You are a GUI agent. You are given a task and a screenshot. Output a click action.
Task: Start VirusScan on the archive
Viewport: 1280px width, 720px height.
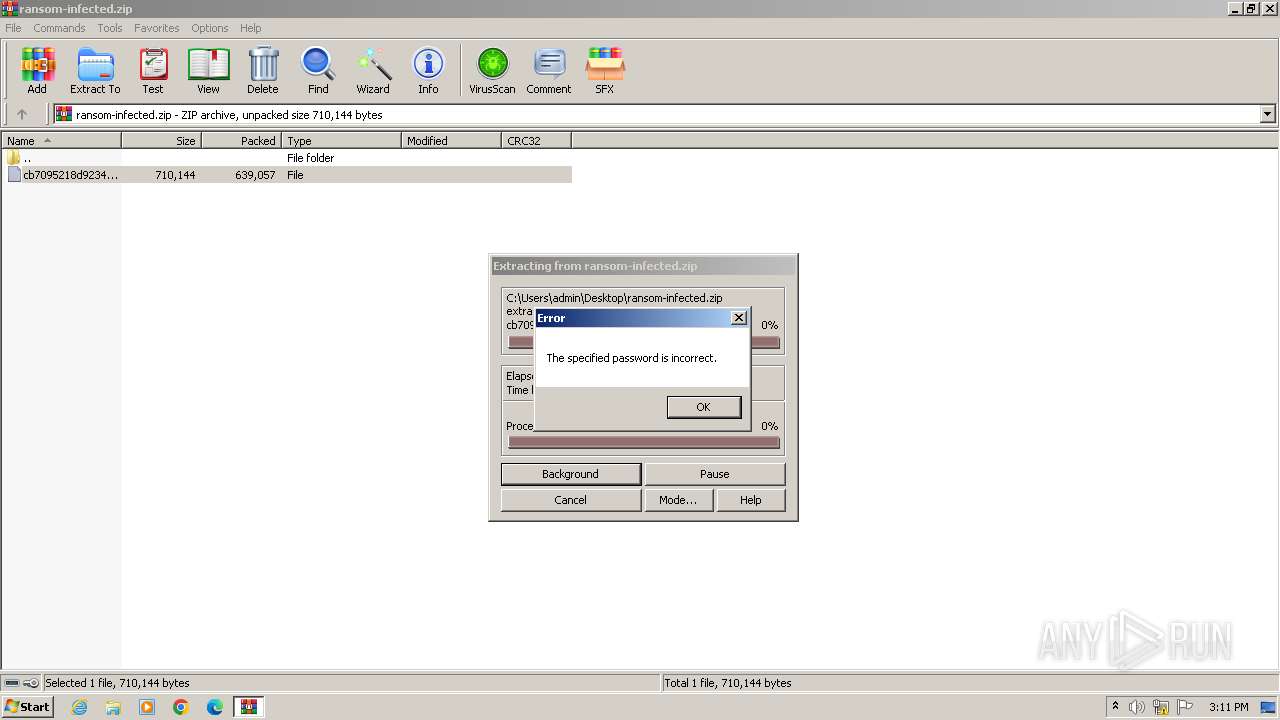[x=492, y=71]
